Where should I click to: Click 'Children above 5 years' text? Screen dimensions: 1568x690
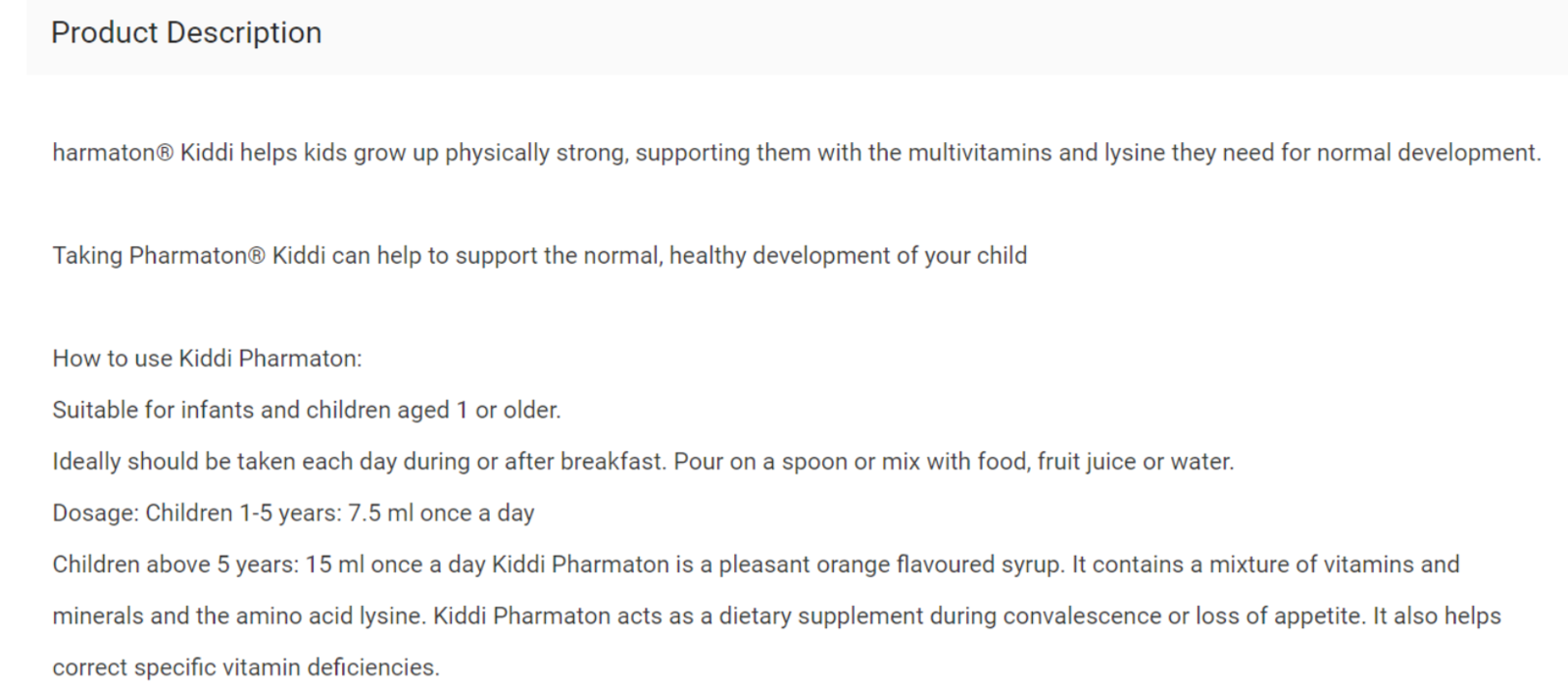175,565
